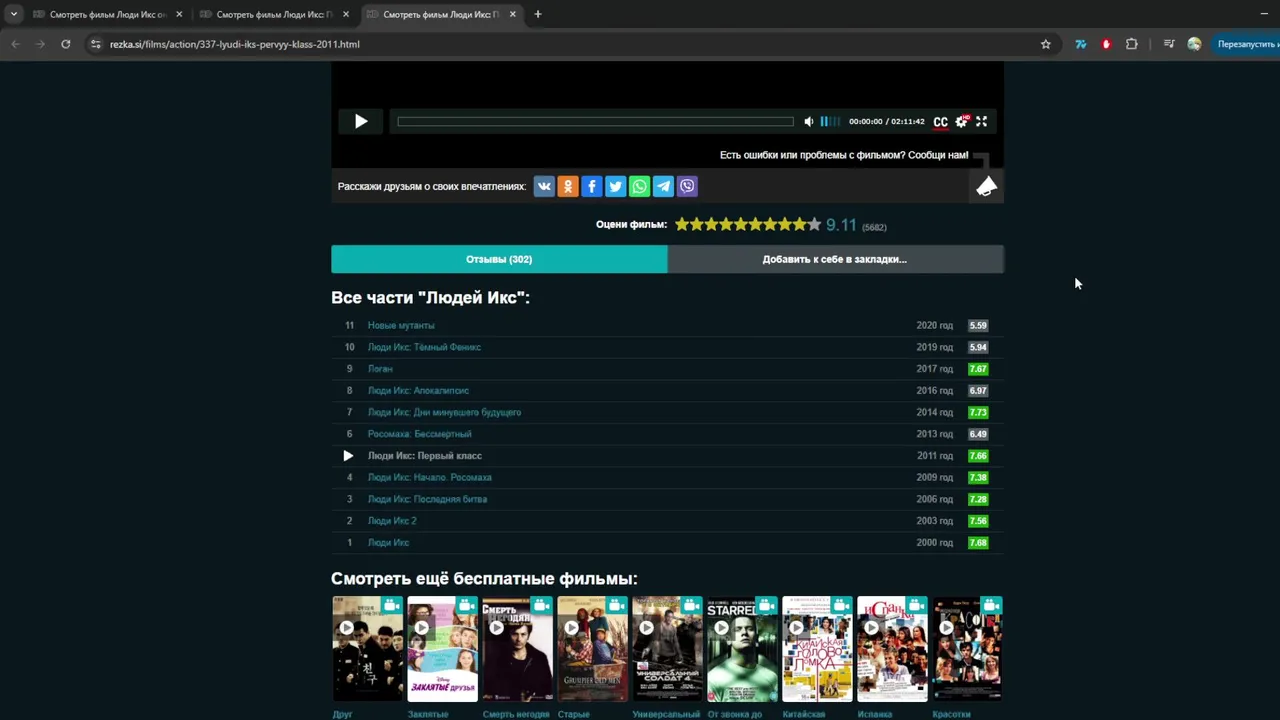
Task: Open Люди Икс 2 link
Action: [392, 521]
